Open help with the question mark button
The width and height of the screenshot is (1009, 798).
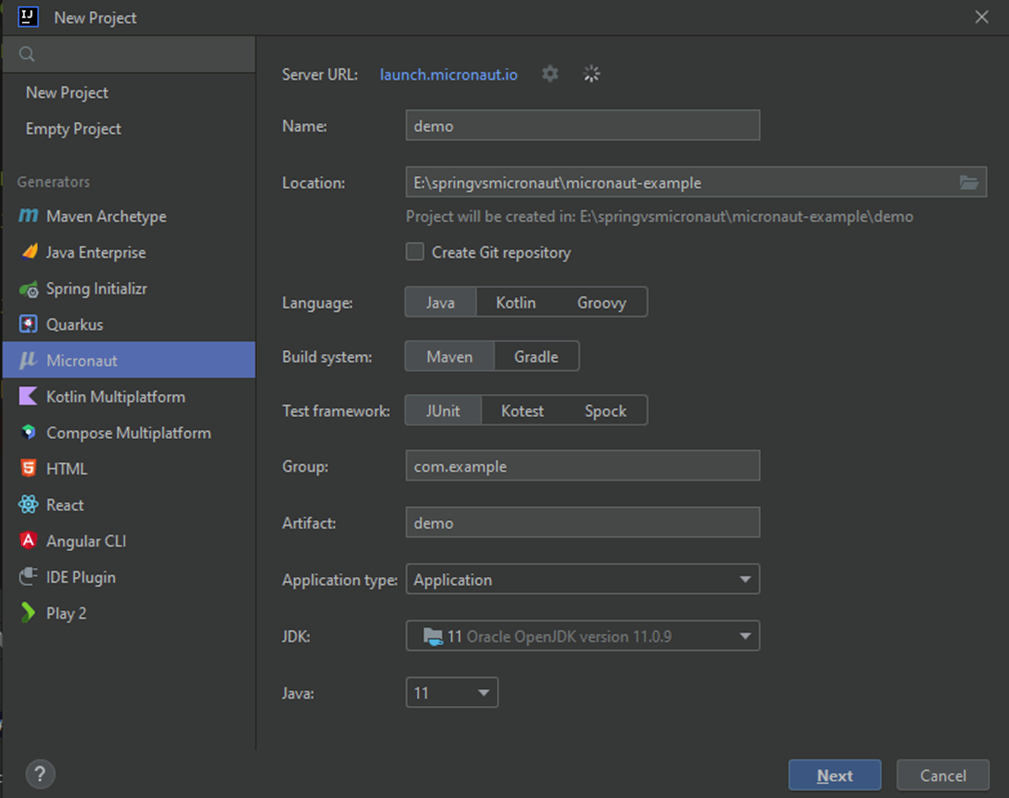point(40,774)
